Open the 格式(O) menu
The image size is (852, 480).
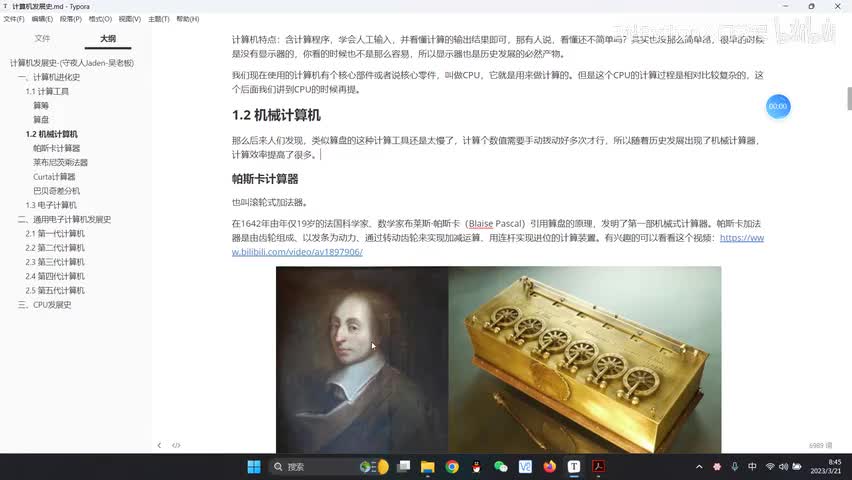coord(100,19)
